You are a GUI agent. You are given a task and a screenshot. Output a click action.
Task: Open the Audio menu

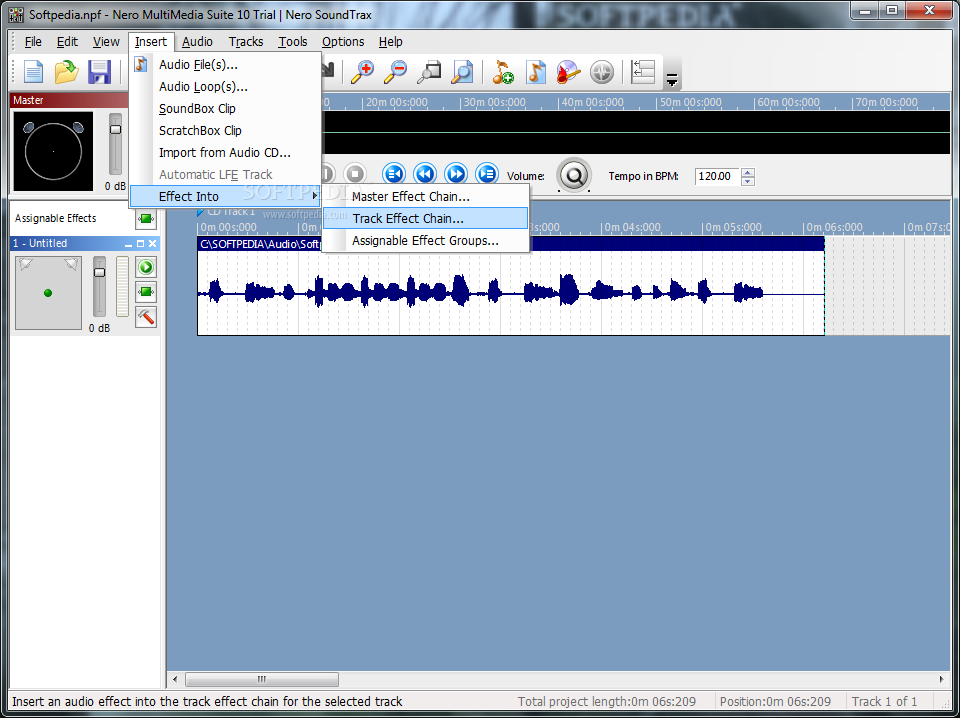pyautogui.click(x=197, y=42)
